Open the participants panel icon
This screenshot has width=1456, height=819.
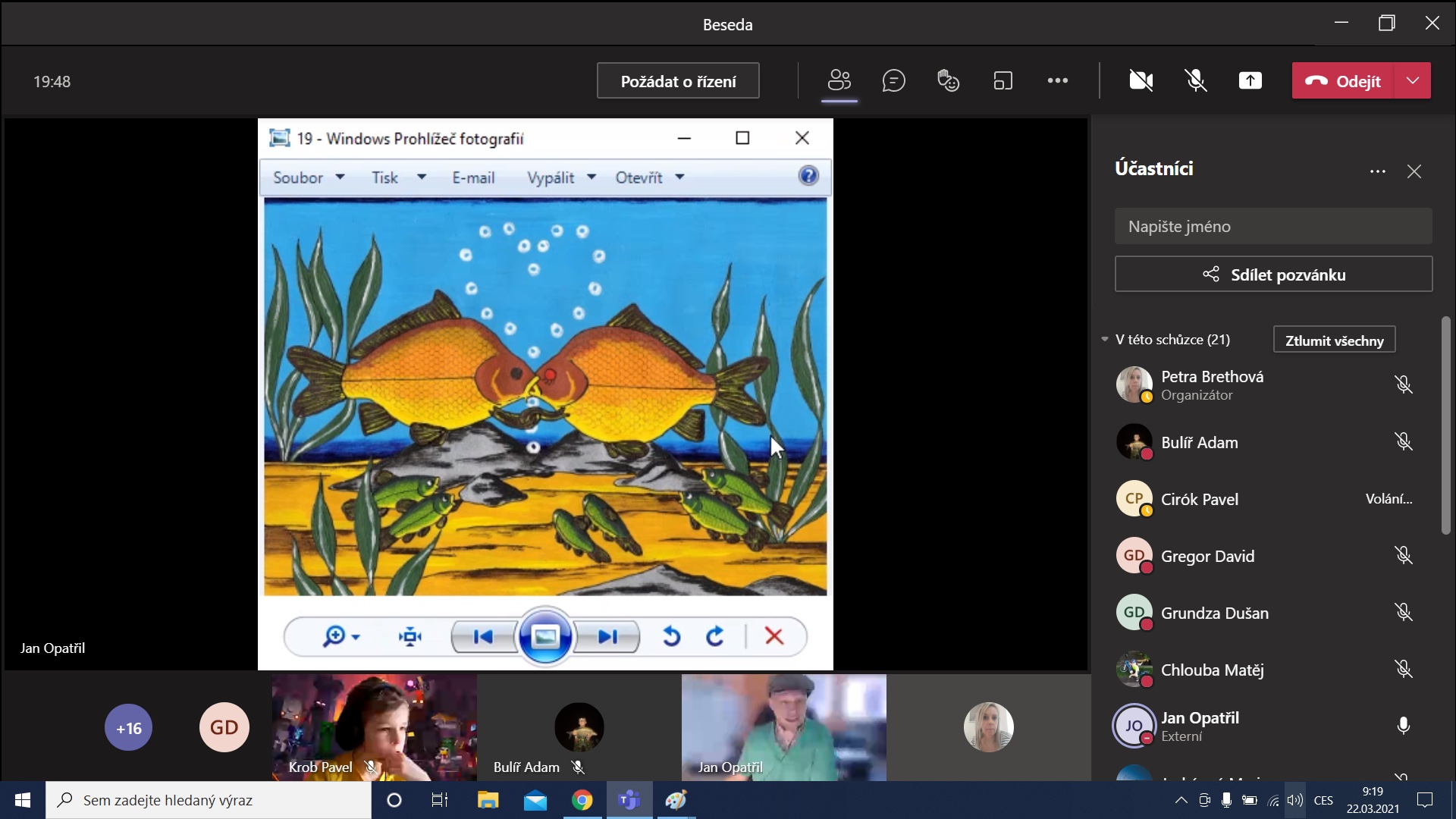[839, 80]
